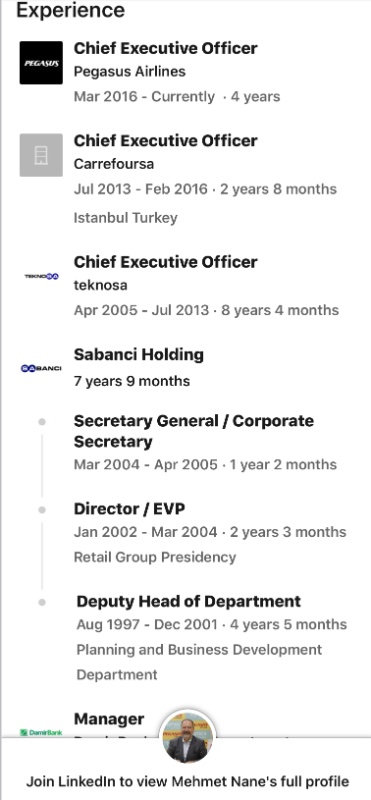Image resolution: width=371 pixels, height=800 pixels.
Task: Select Chief Executive Officer role at Carrefoursa
Action: pos(165,141)
